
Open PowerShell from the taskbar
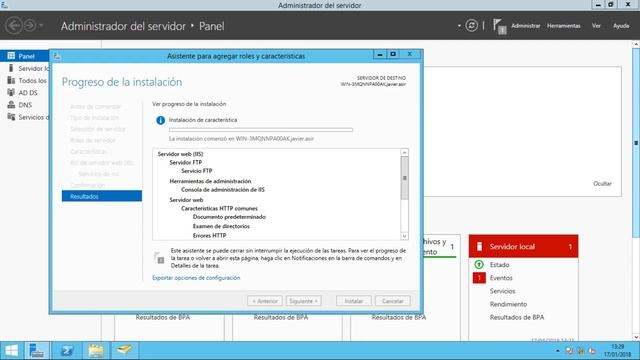pos(67,351)
